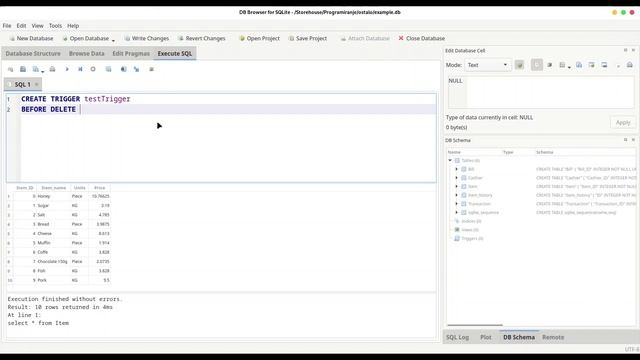Viewport: 640px width, 360px height.
Task: Close the SQL 1 tab
Action: 36,84
